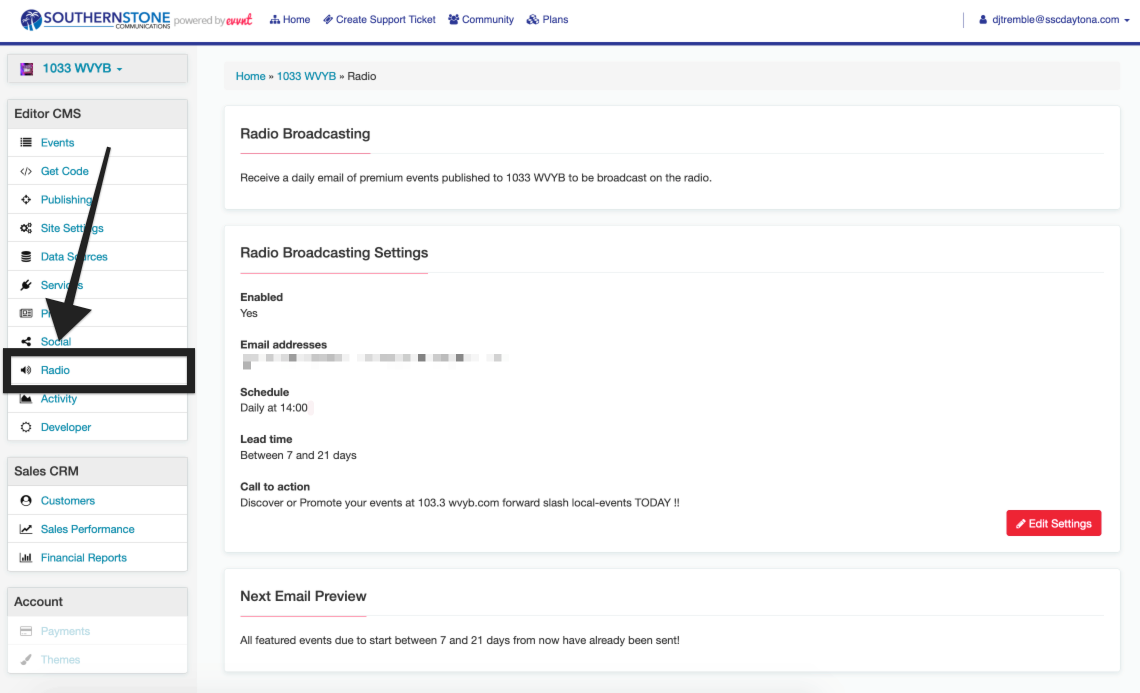The width and height of the screenshot is (1140, 693).
Task: Click the Lead time value Between 7 and 21 days
Action: point(298,455)
